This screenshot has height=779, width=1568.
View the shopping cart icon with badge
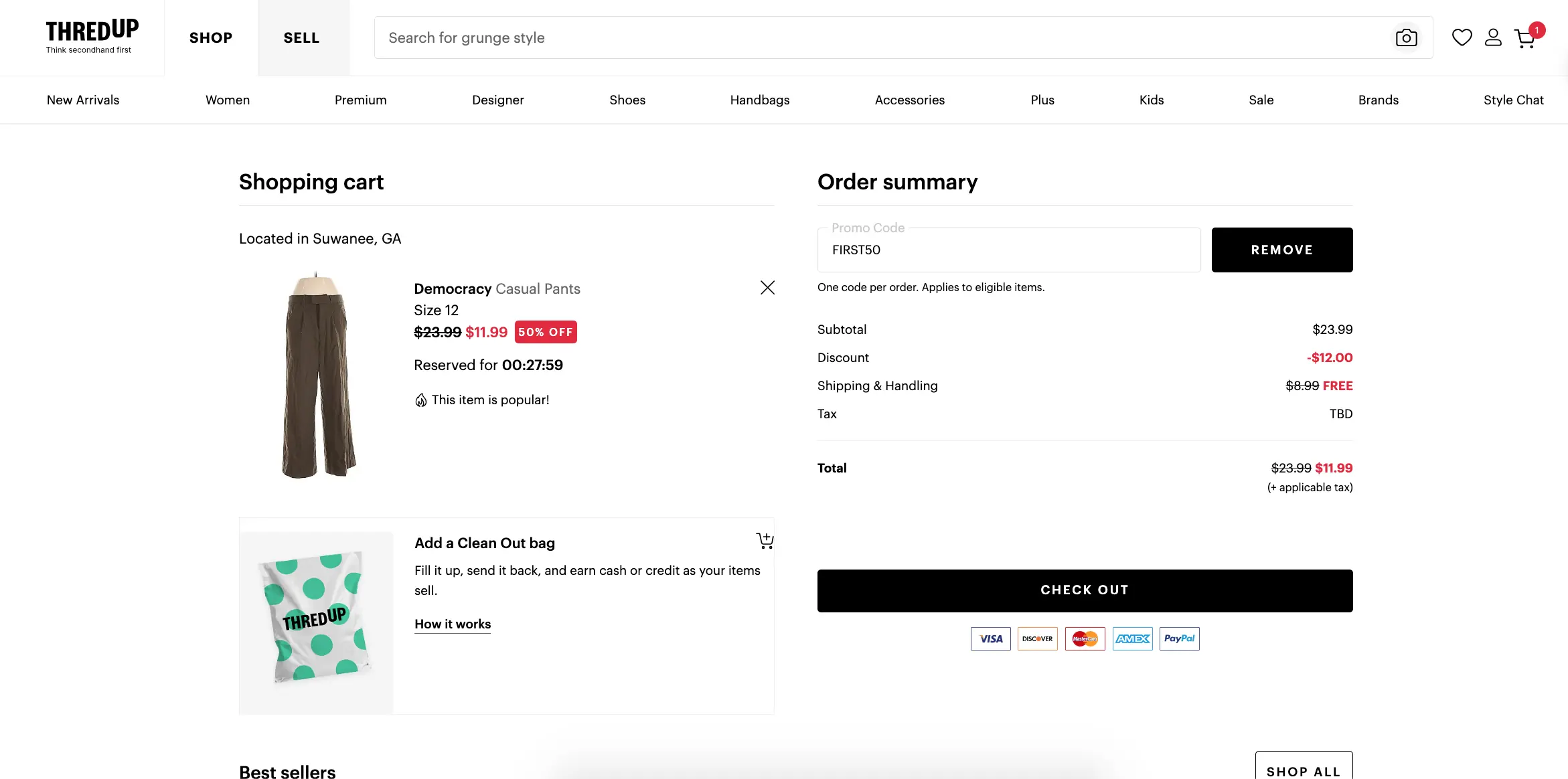click(x=1525, y=38)
